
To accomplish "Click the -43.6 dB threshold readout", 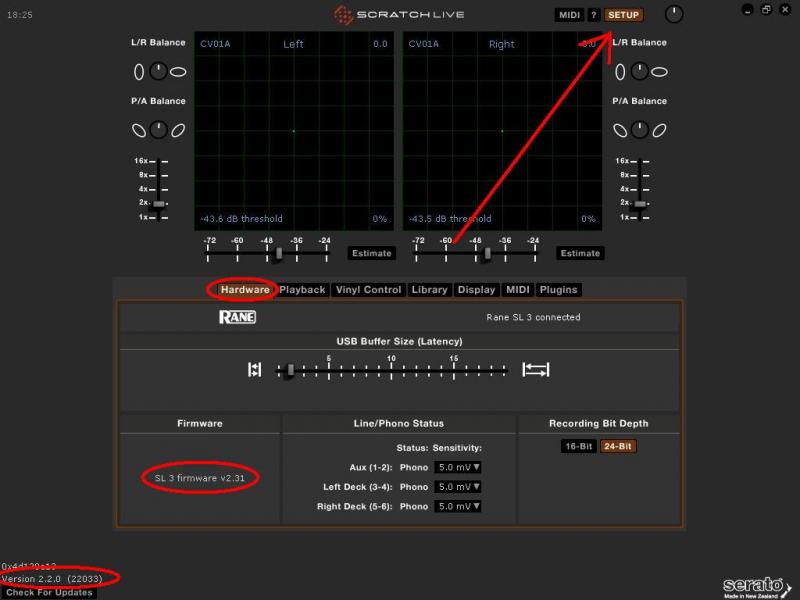I will (x=241, y=219).
